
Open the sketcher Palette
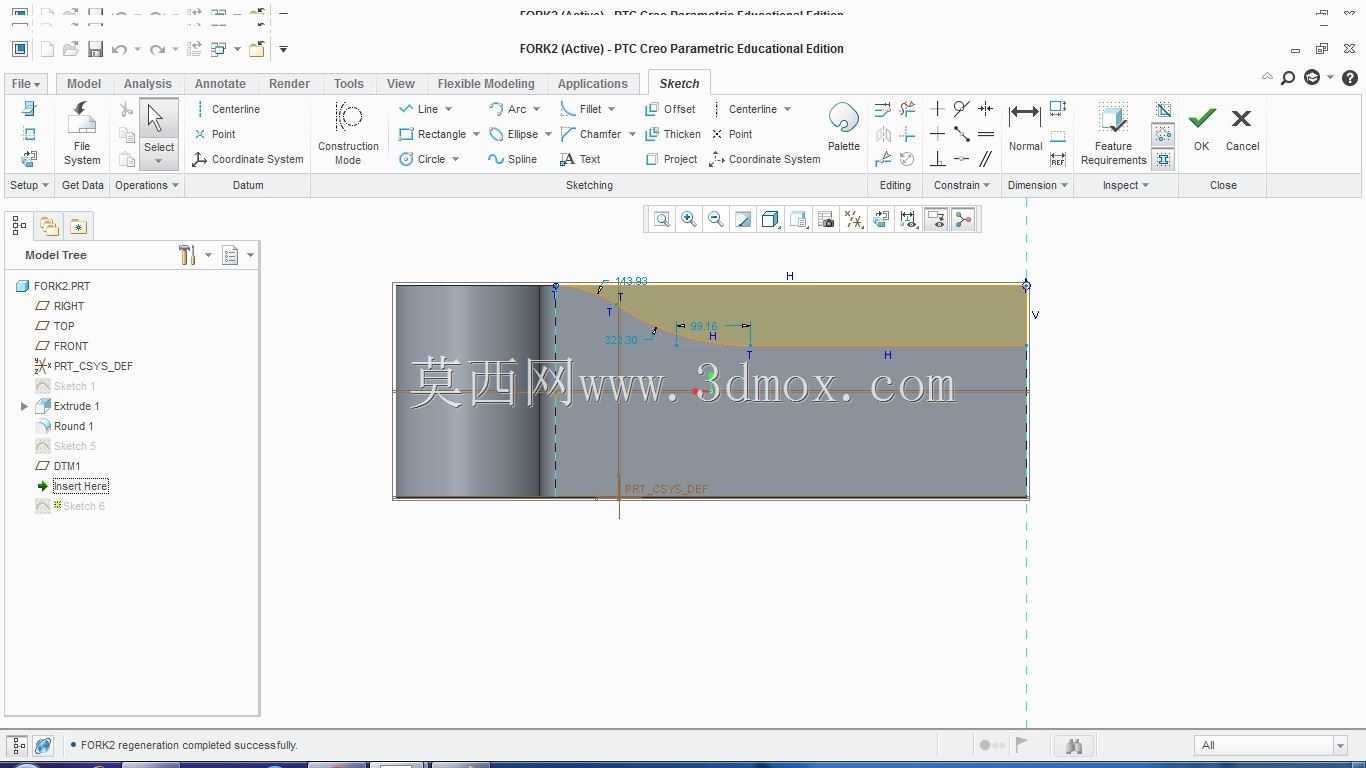pyautogui.click(x=844, y=127)
